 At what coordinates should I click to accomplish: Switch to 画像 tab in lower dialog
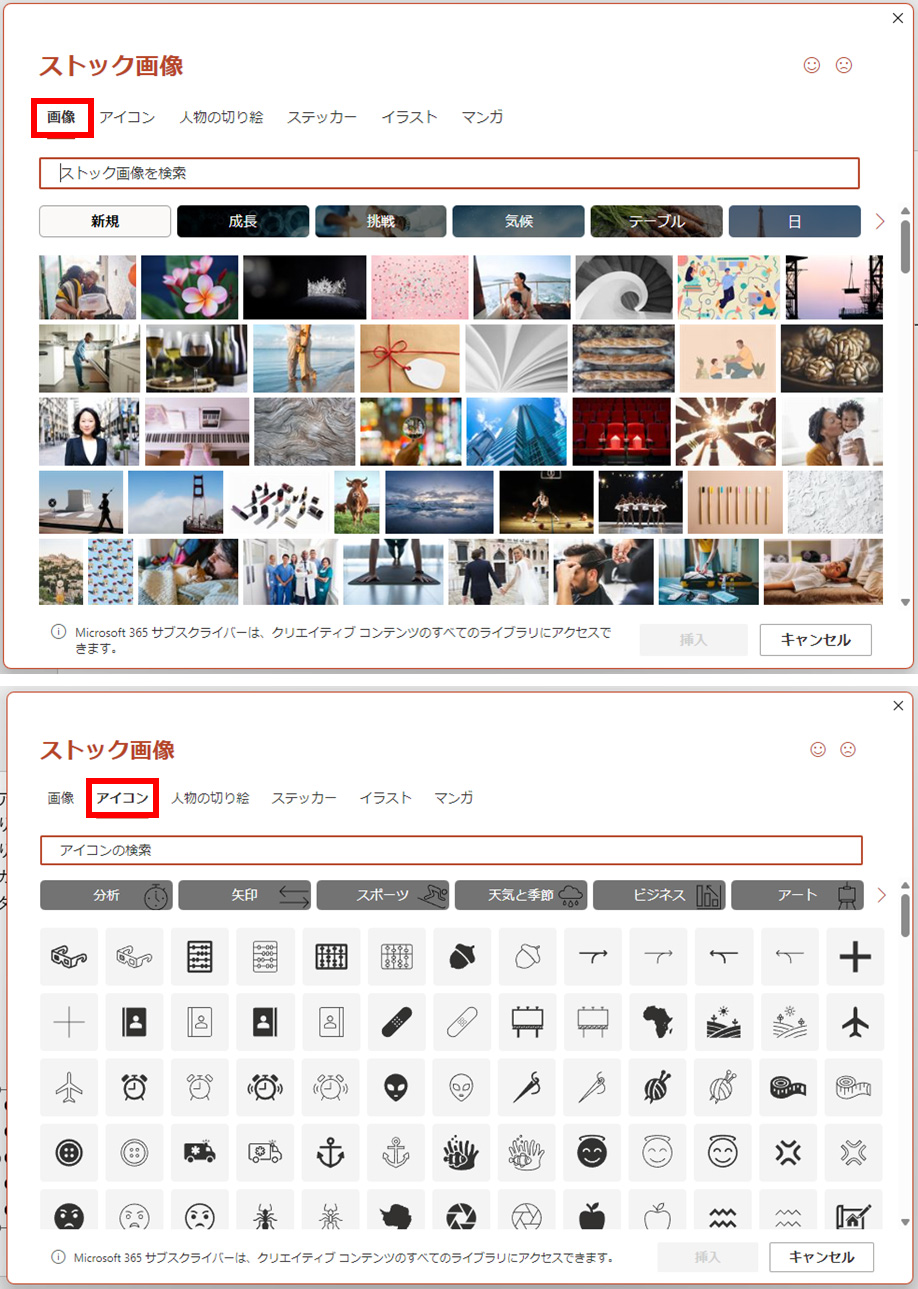pos(61,798)
